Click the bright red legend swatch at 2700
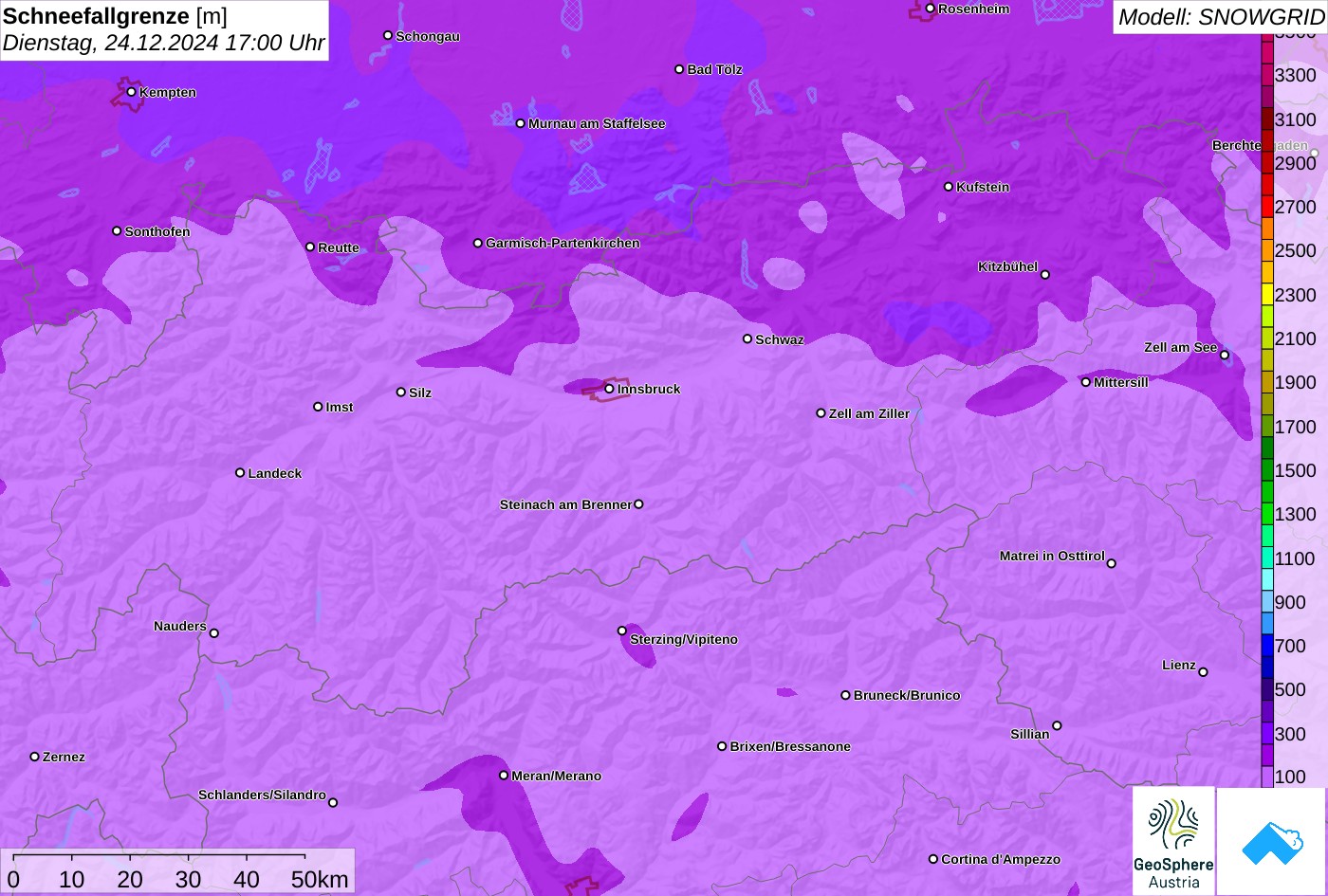 point(1267,207)
